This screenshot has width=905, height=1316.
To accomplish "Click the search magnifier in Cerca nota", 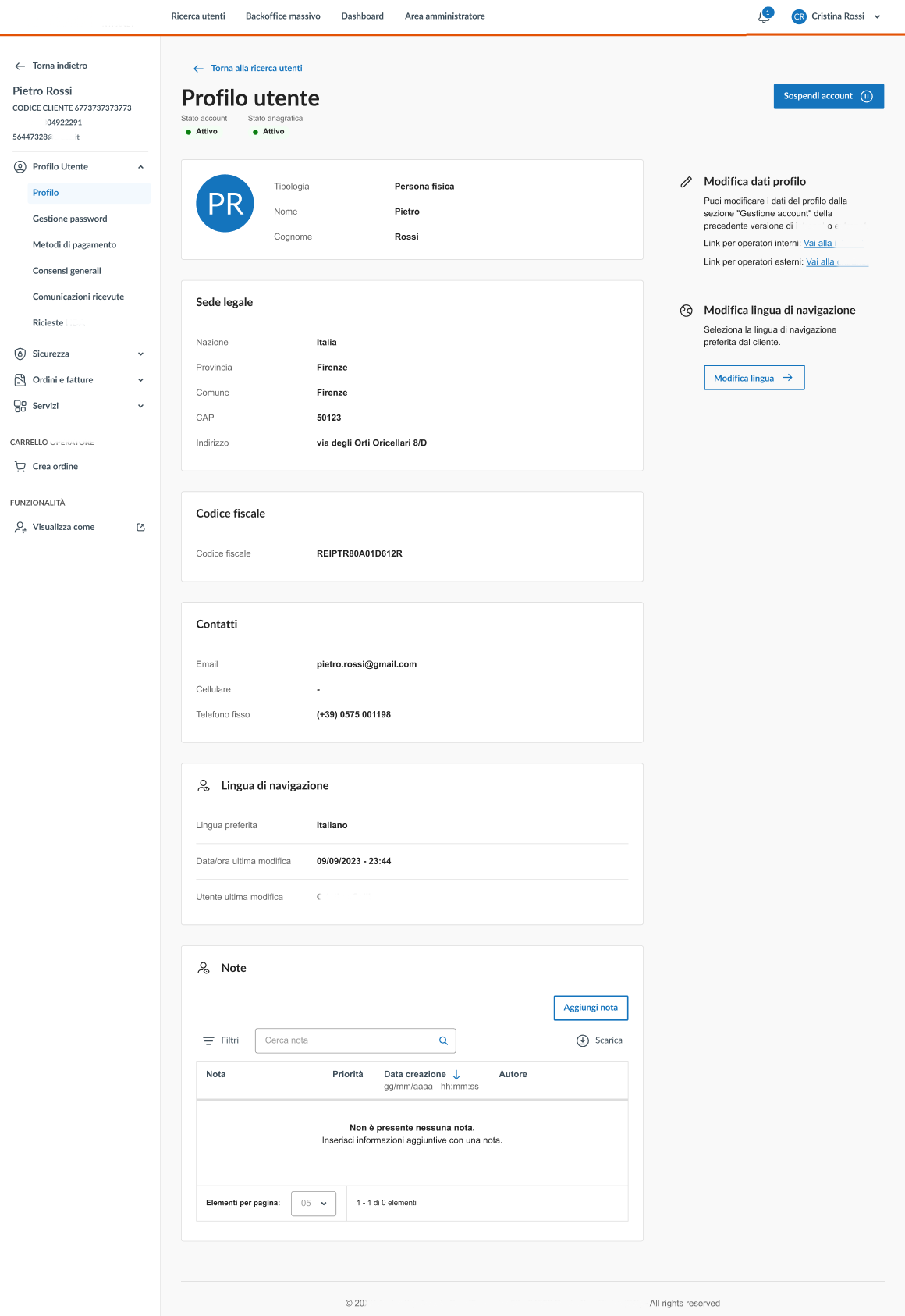I will point(443,1040).
